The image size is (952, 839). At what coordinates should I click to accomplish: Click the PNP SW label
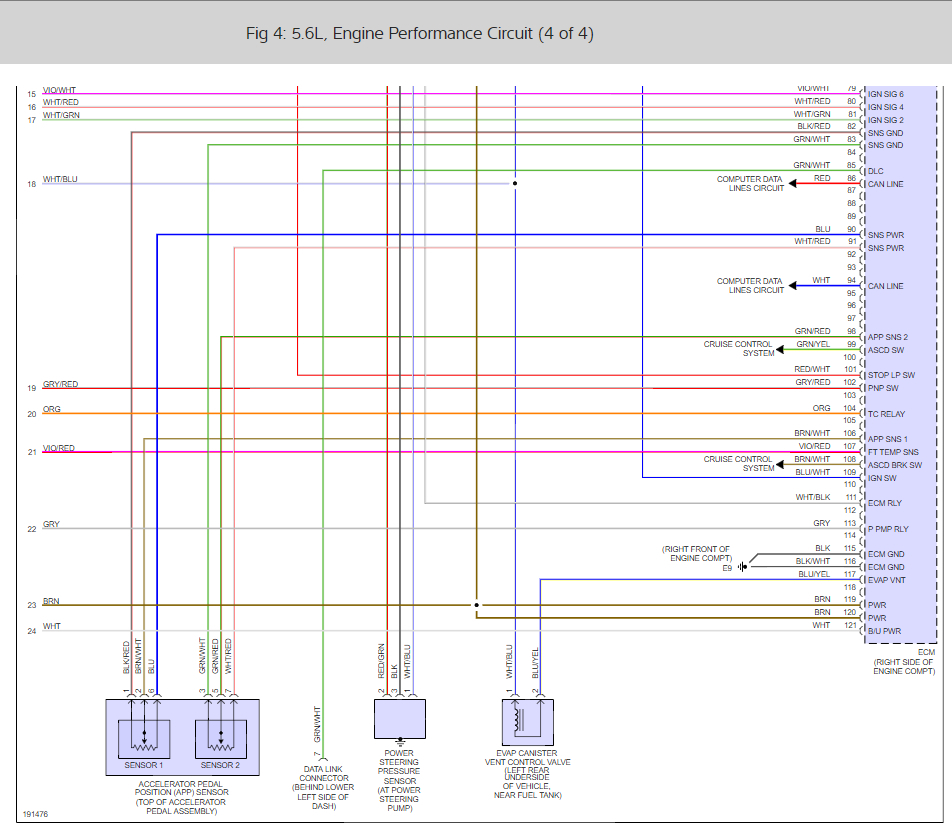point(883,388)
